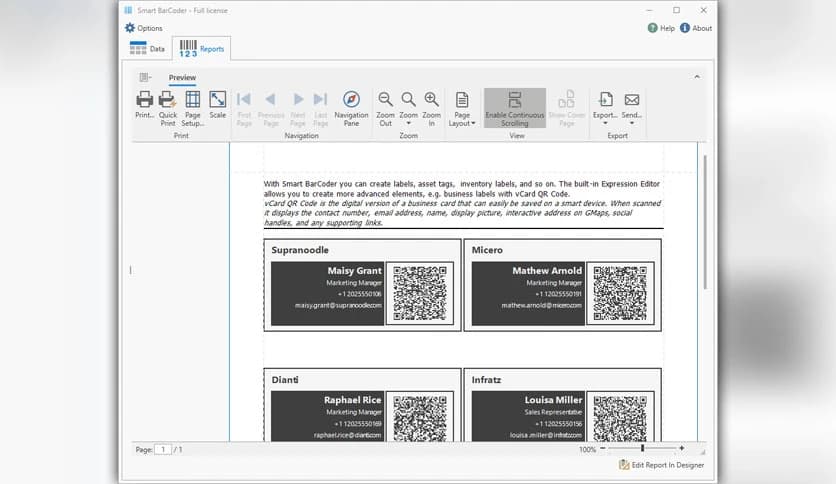Go to Last Page
This screenshot has width=836, height=484.
click(320, 108)
